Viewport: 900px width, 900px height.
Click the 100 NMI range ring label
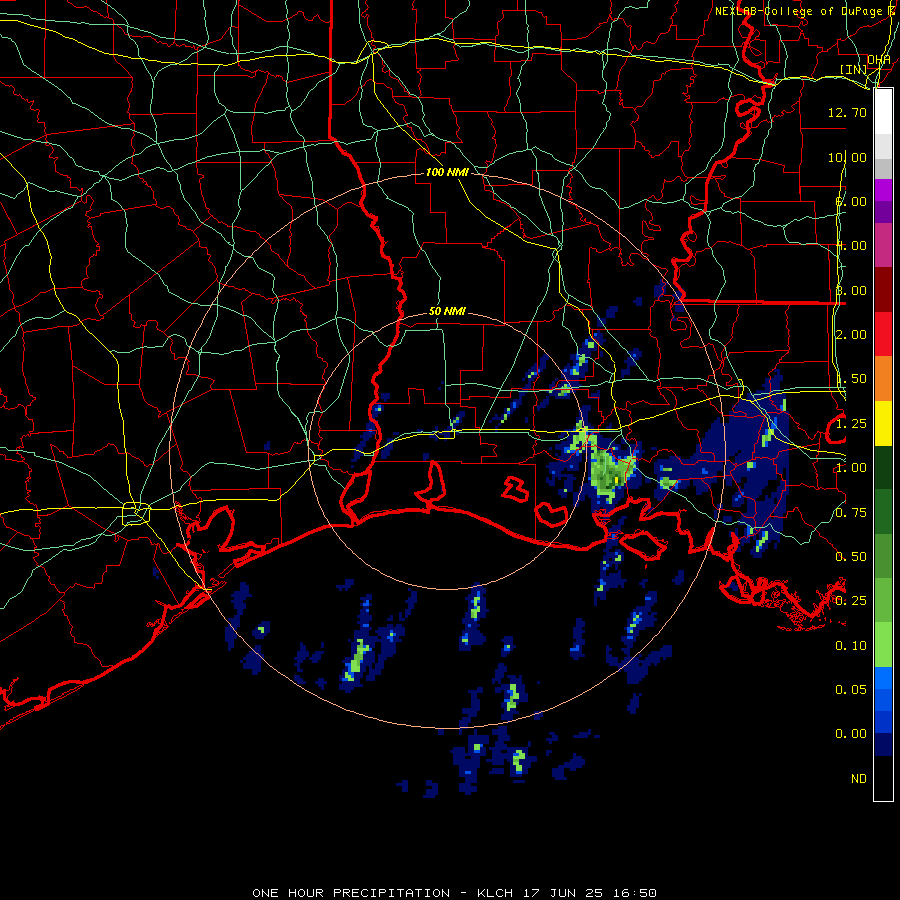point(447,172)
